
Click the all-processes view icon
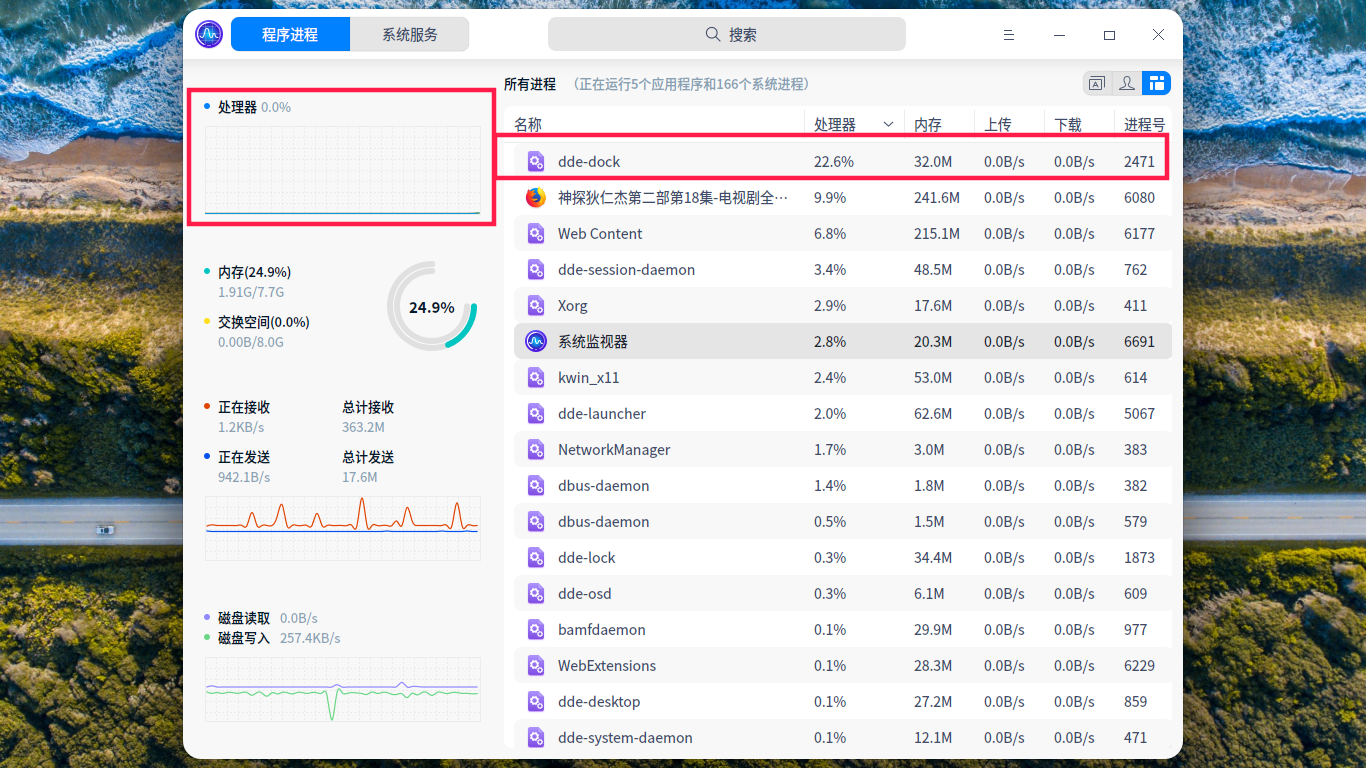[1156, 83]
